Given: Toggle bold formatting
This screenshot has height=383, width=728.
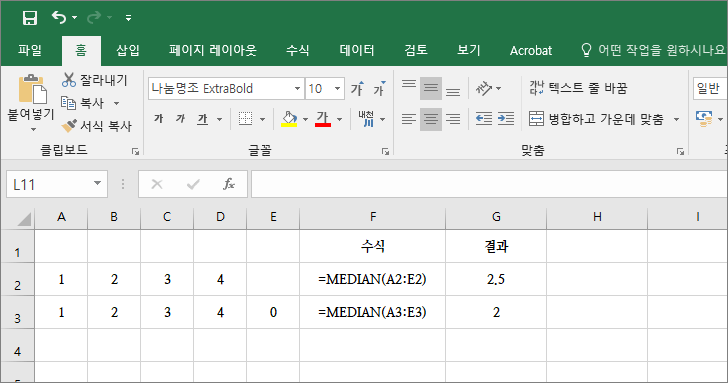Looking at the screenshot, I should (159, 119).
